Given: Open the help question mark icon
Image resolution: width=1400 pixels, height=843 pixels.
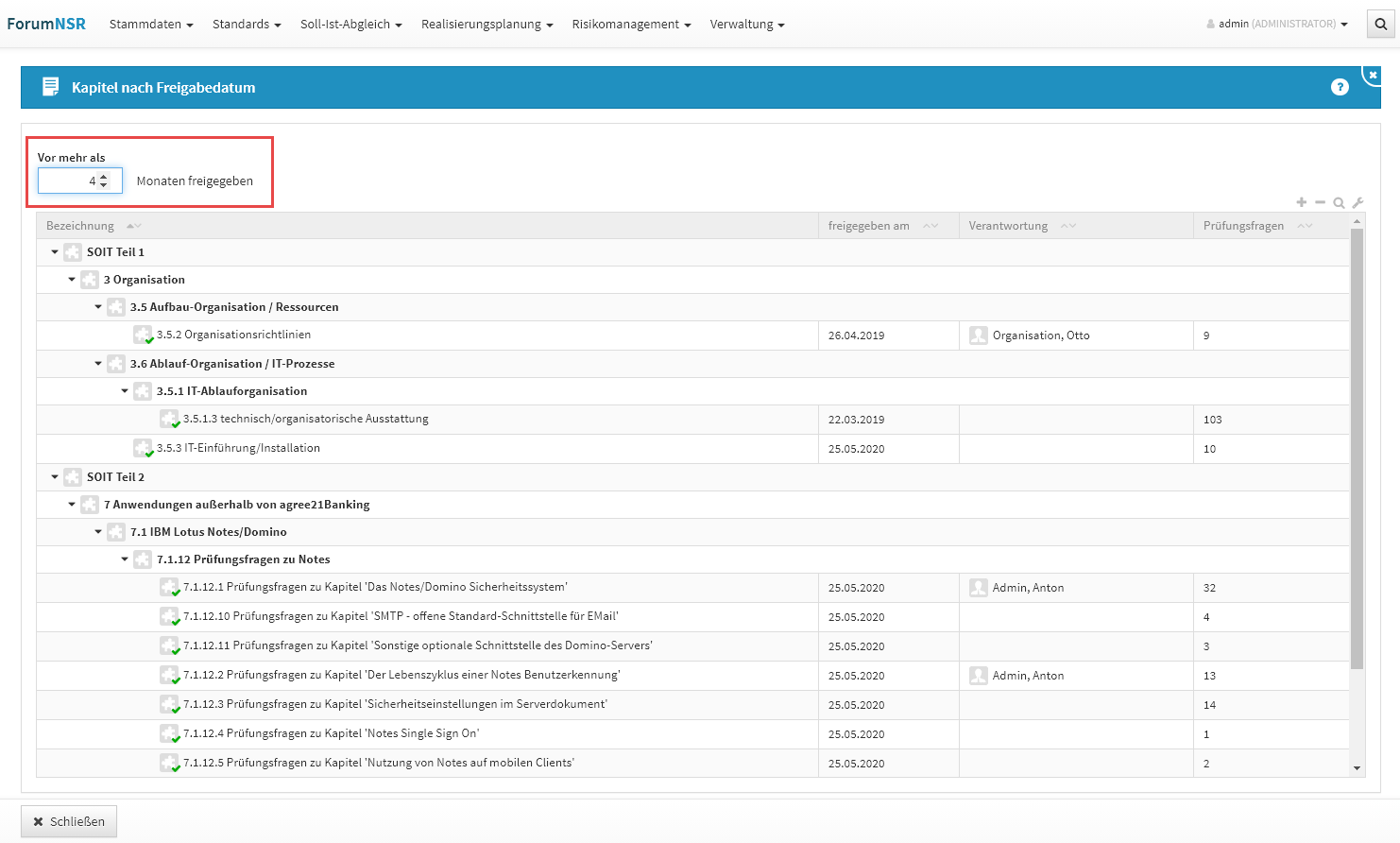Looking at the screenshot, I should (1340, 87).
